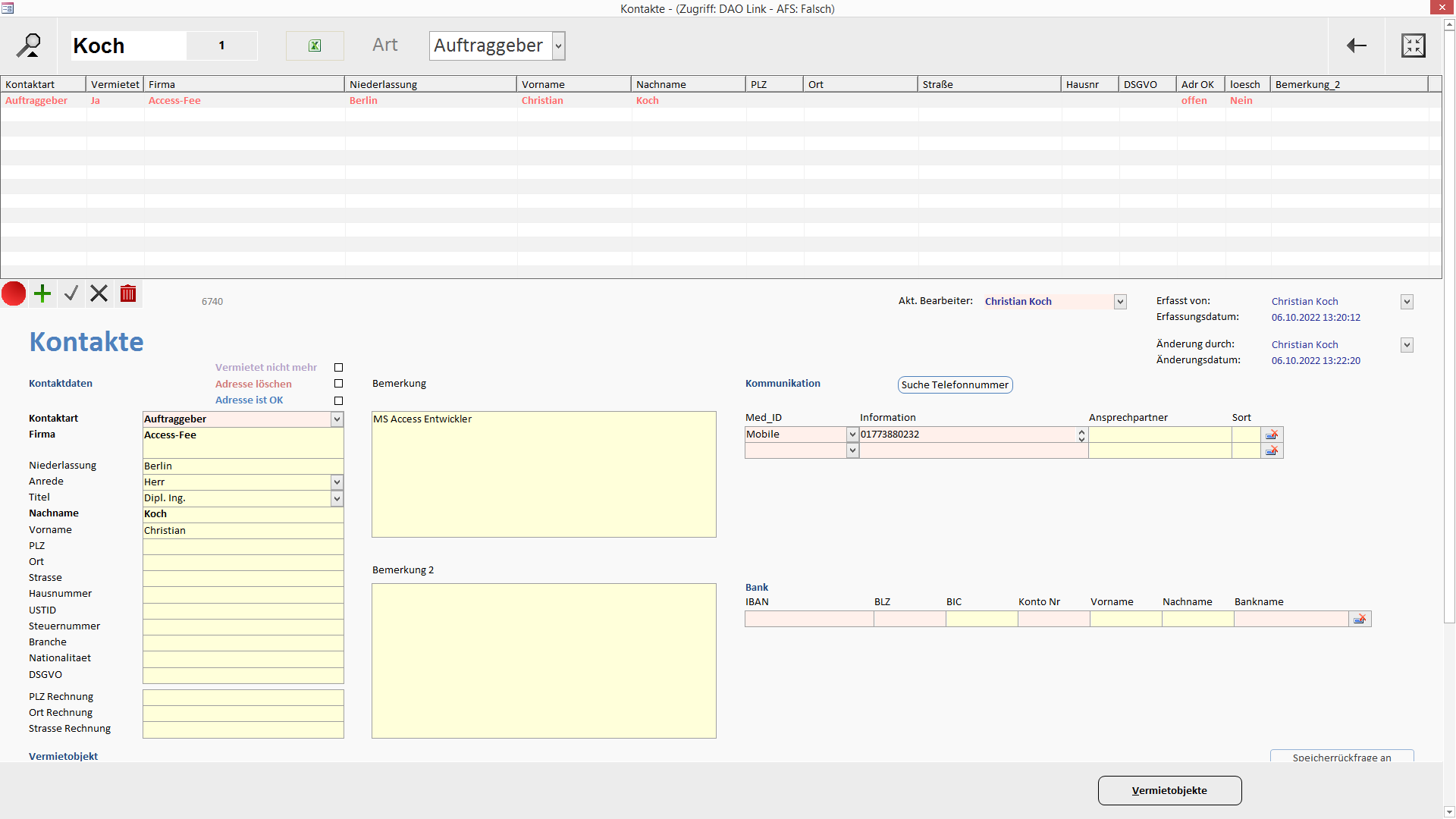The width and height of the screenshot is (1456, 819).
Task: Tick the Adresse ist OK checkbox
Action: (x=339, y=400)
